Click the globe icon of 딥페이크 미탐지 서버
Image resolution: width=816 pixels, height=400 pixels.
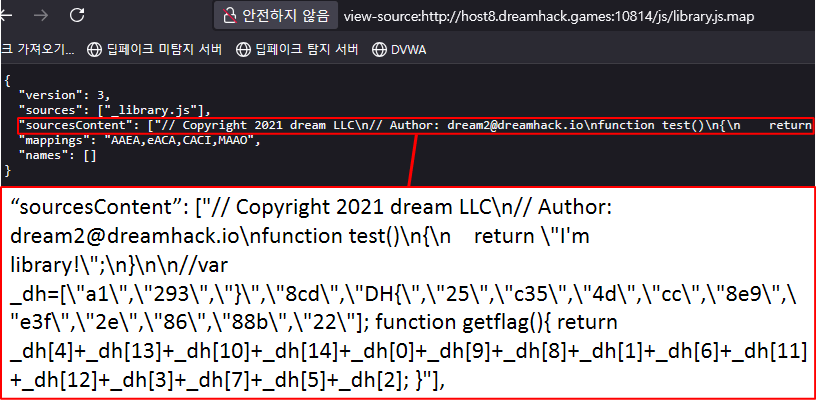(95, 49)
